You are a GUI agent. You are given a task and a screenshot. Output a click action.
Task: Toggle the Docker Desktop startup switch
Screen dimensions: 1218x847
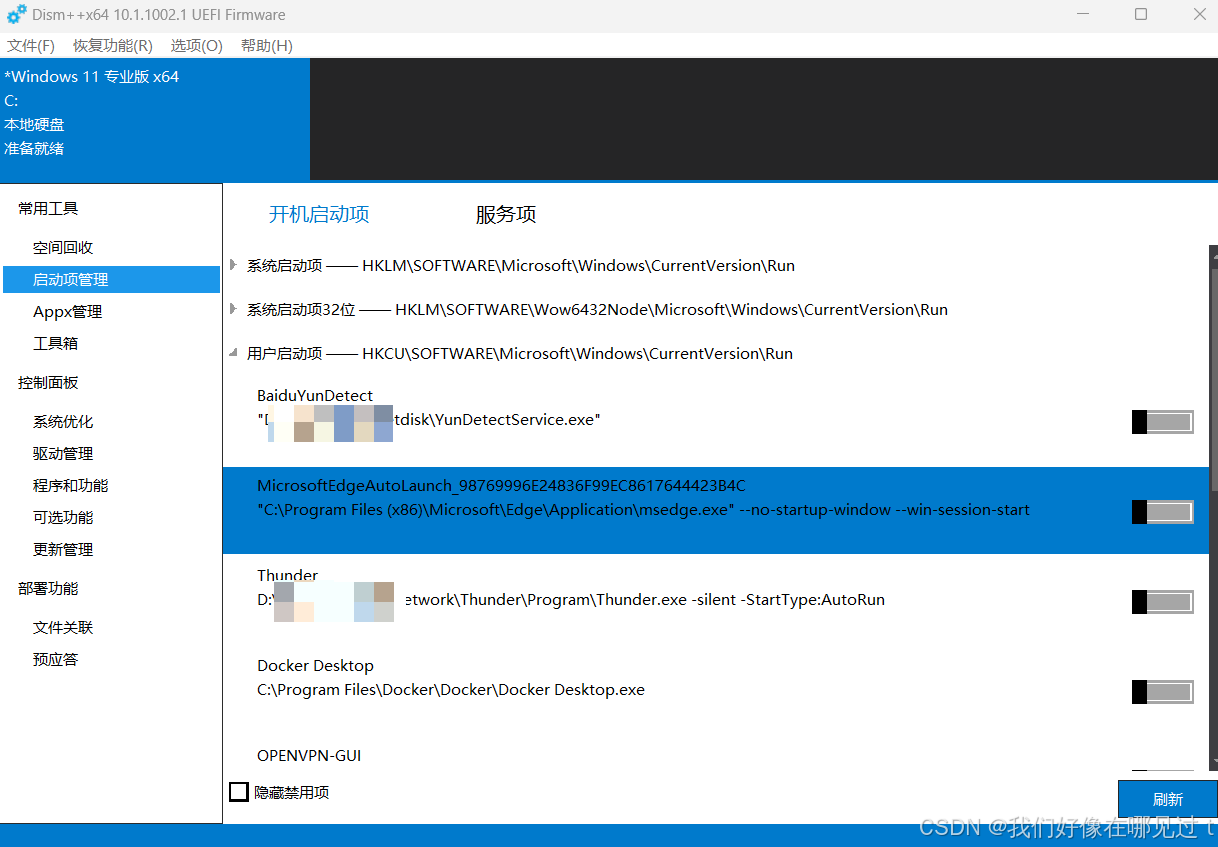point(1162,692)
